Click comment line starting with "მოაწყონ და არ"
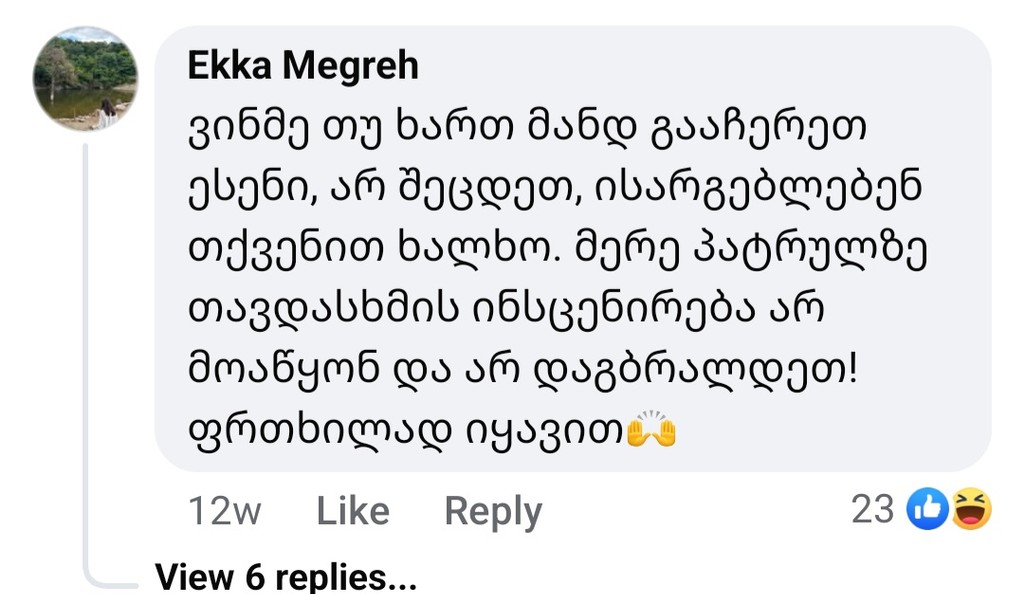The image size is (1024, 594). pos(521,371)
